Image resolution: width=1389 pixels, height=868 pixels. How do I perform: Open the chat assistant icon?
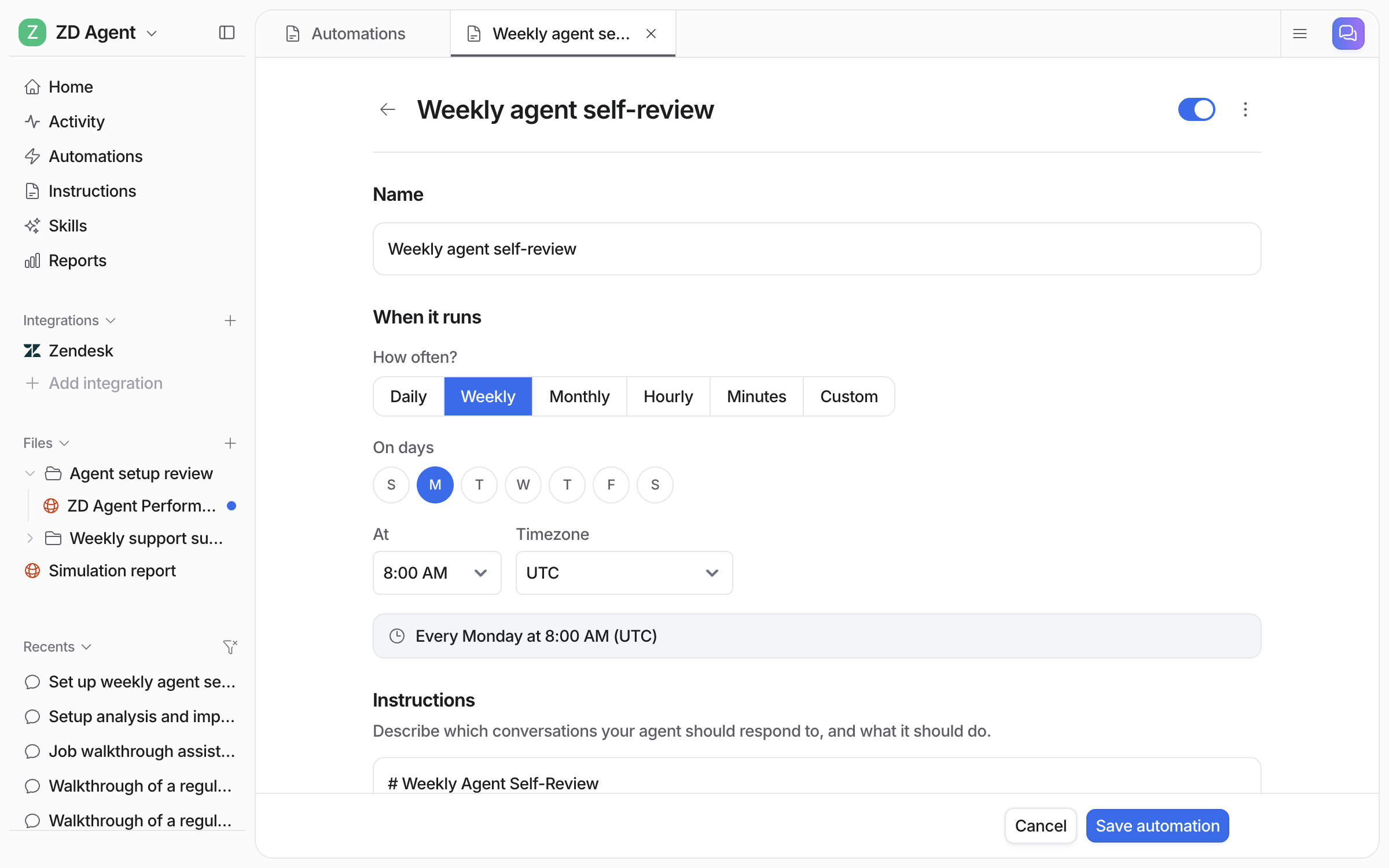(1348, 34)
